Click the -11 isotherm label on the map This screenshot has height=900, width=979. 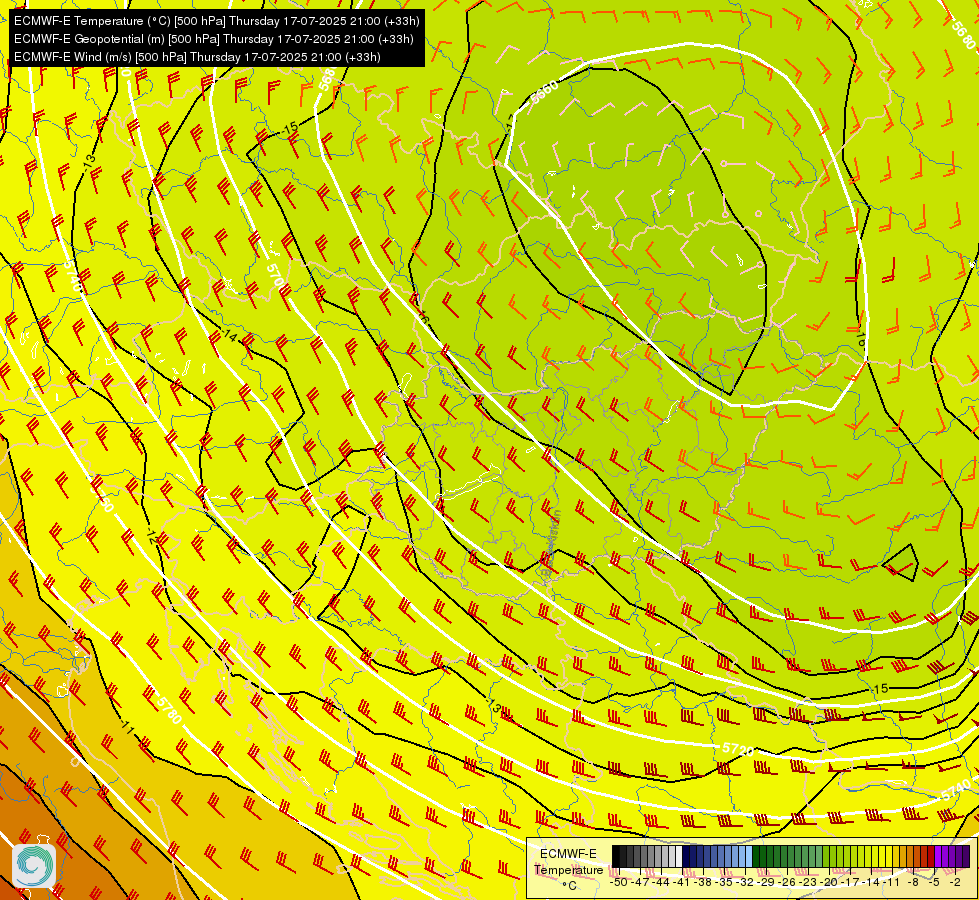tap(127, 728)
